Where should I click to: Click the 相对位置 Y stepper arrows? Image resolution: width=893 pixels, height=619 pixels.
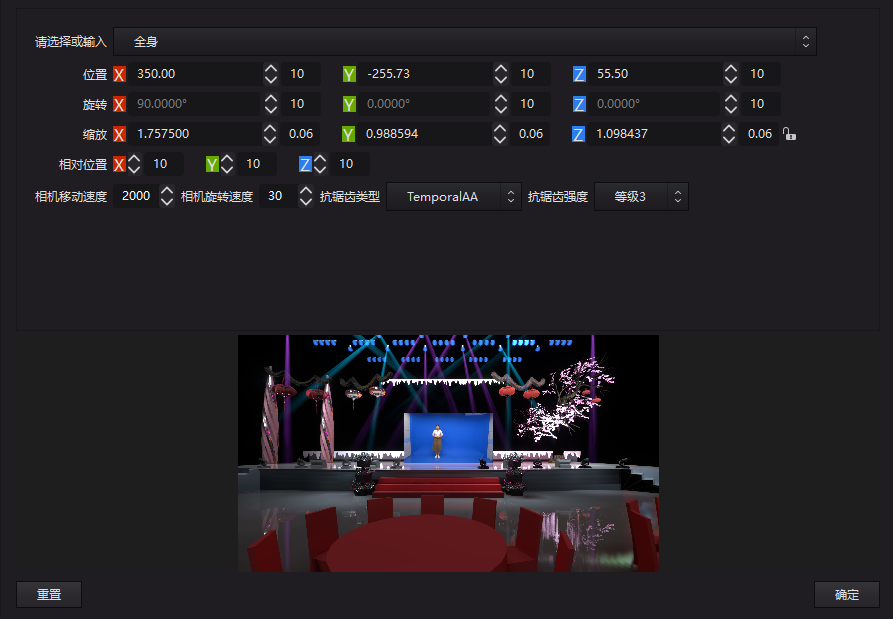(x=227, y=165)
